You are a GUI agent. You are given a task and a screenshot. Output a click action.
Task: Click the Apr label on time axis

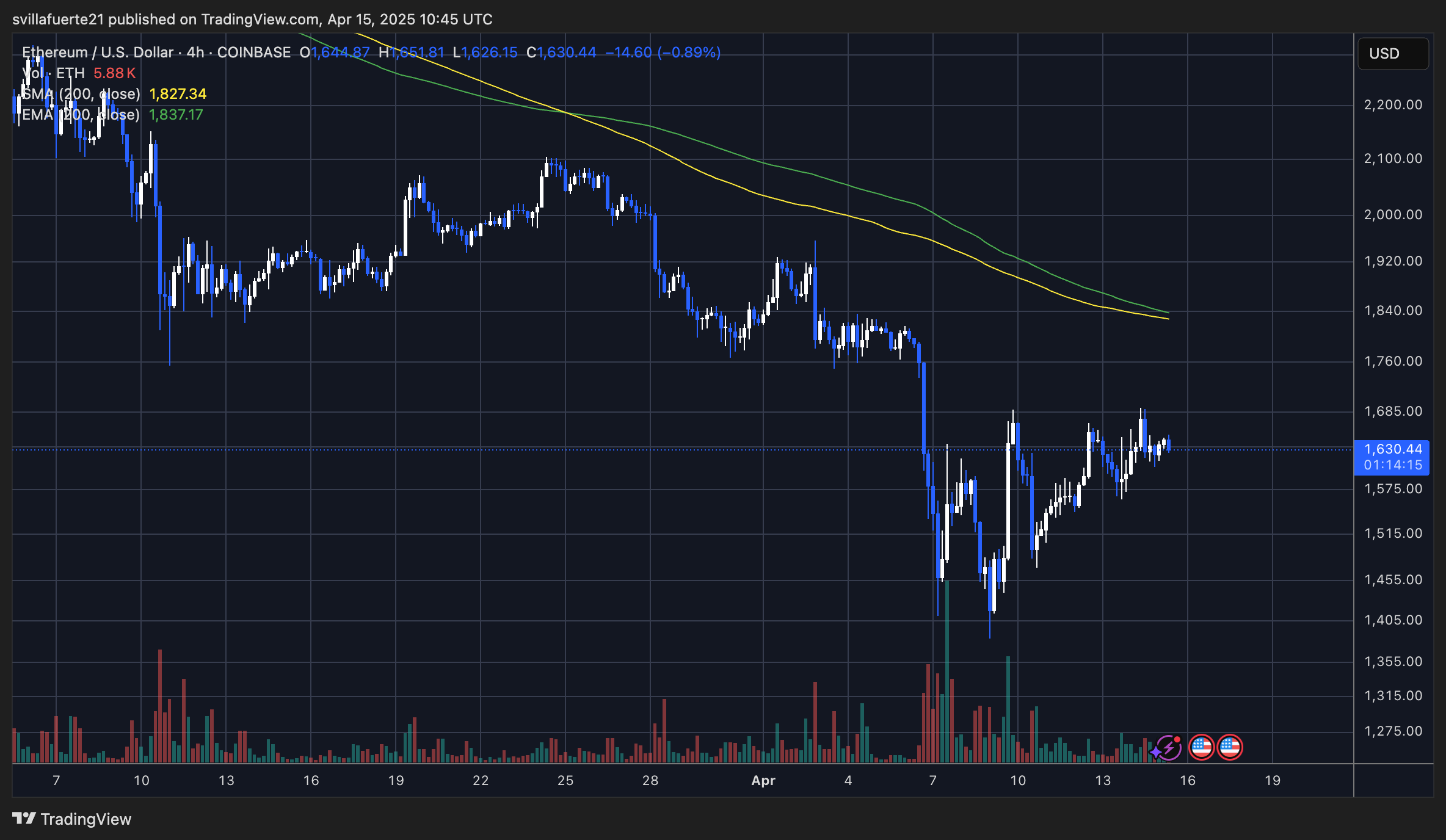point(763,781)
